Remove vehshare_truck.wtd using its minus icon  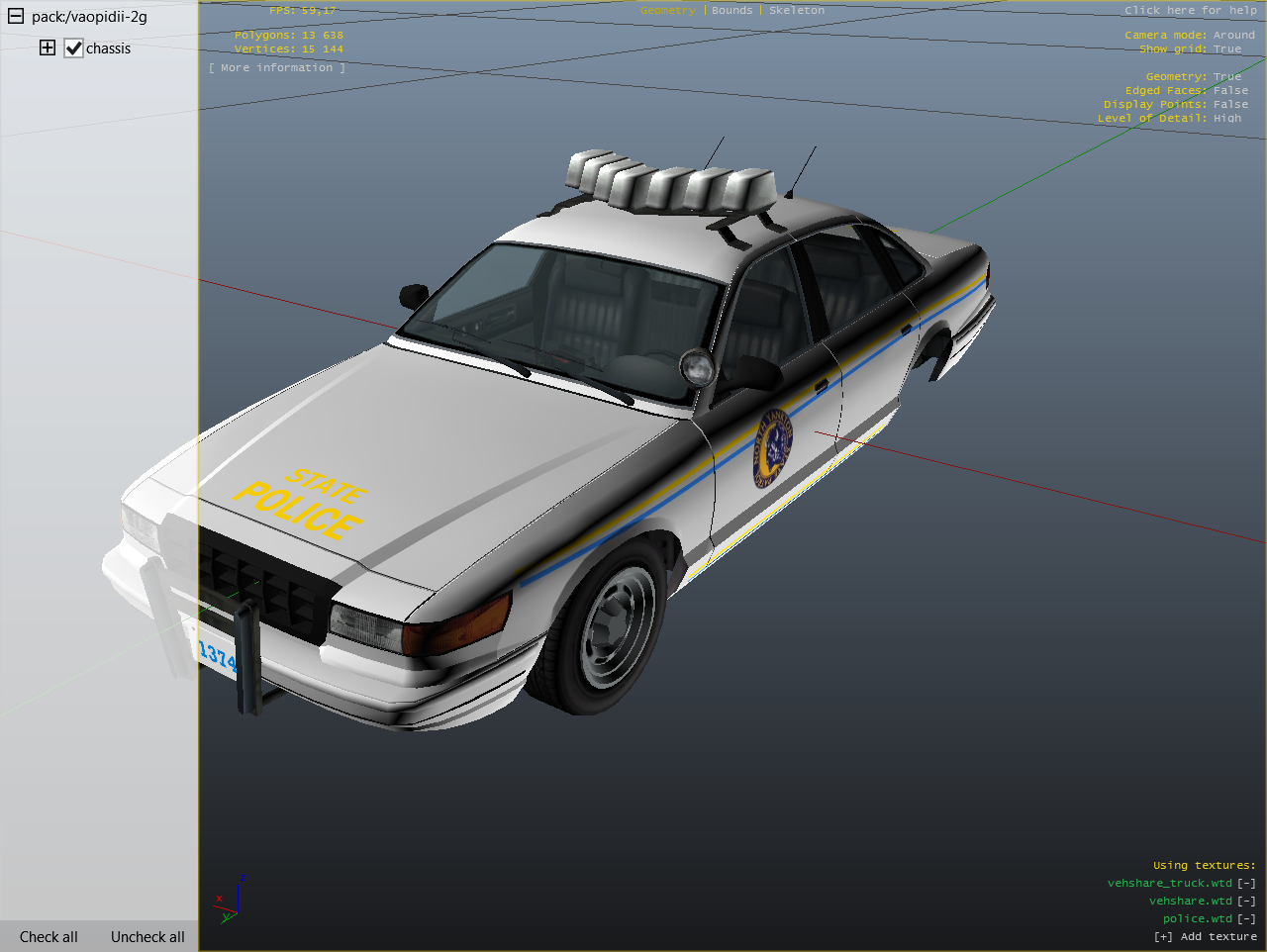pos(1246,883)
